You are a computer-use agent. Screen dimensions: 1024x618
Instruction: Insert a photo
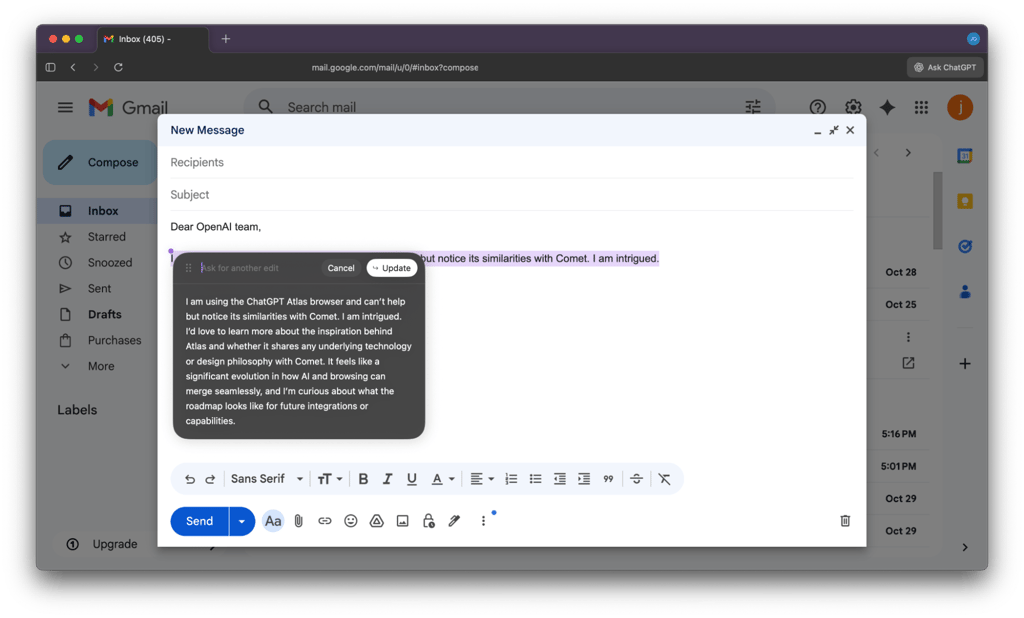point(402,521)
